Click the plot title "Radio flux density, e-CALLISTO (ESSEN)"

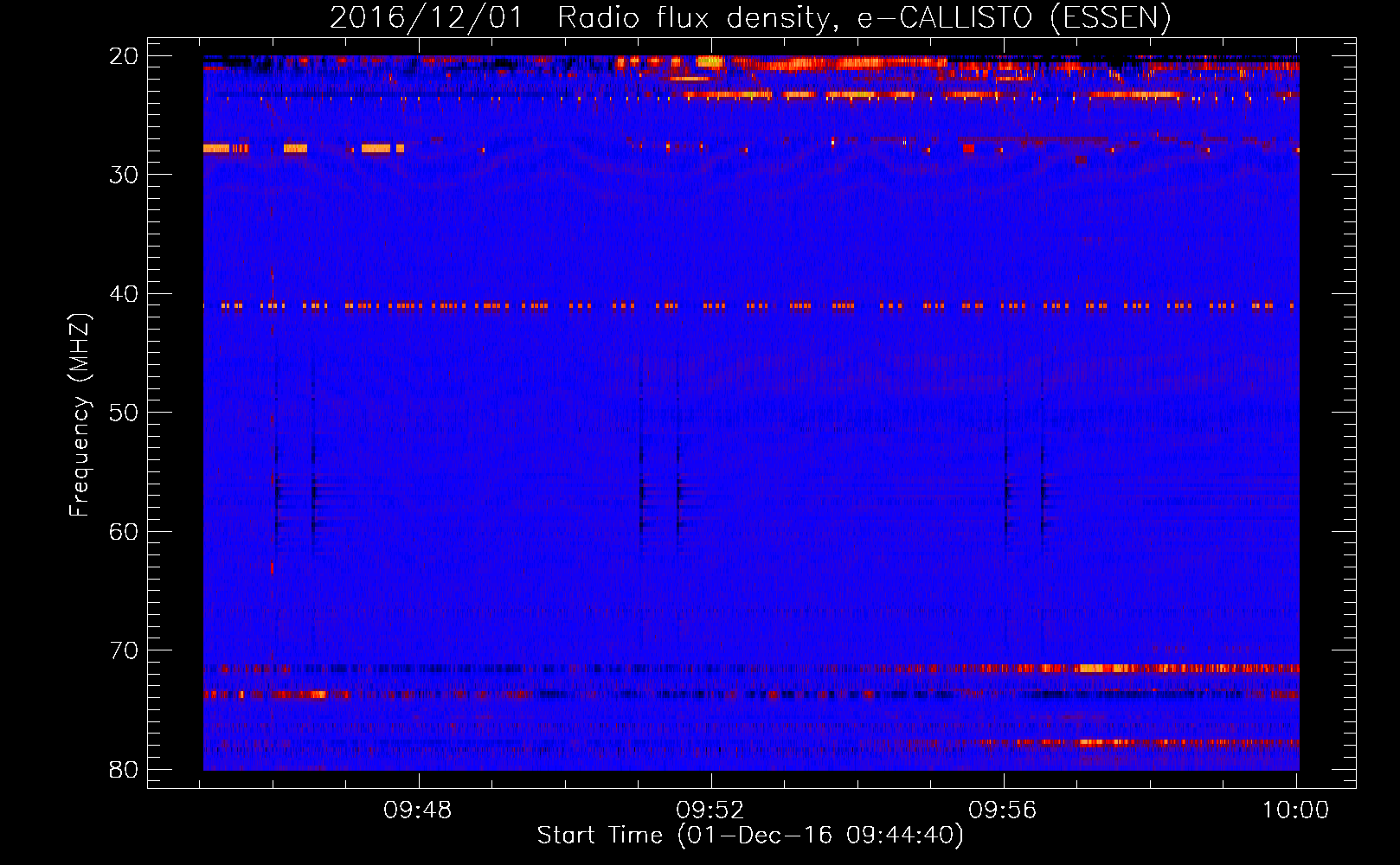(864, 18)
